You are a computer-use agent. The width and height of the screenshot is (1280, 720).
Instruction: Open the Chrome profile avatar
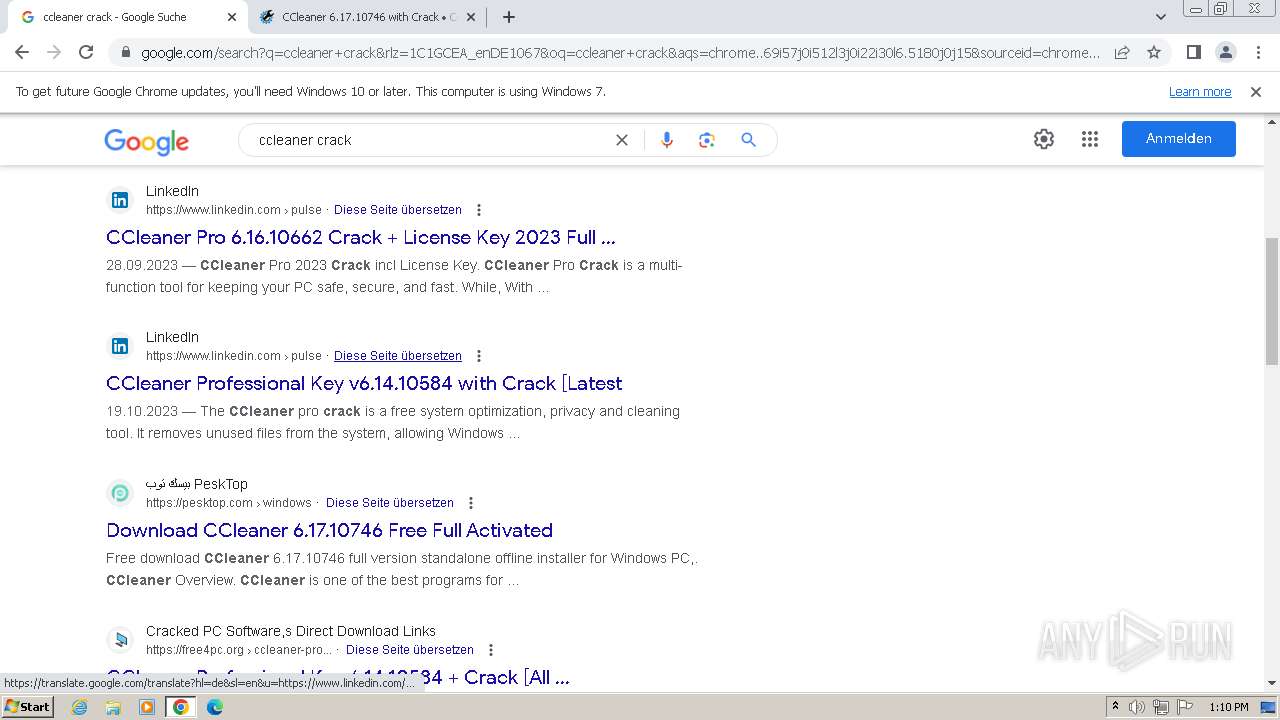coord(1225,53)
